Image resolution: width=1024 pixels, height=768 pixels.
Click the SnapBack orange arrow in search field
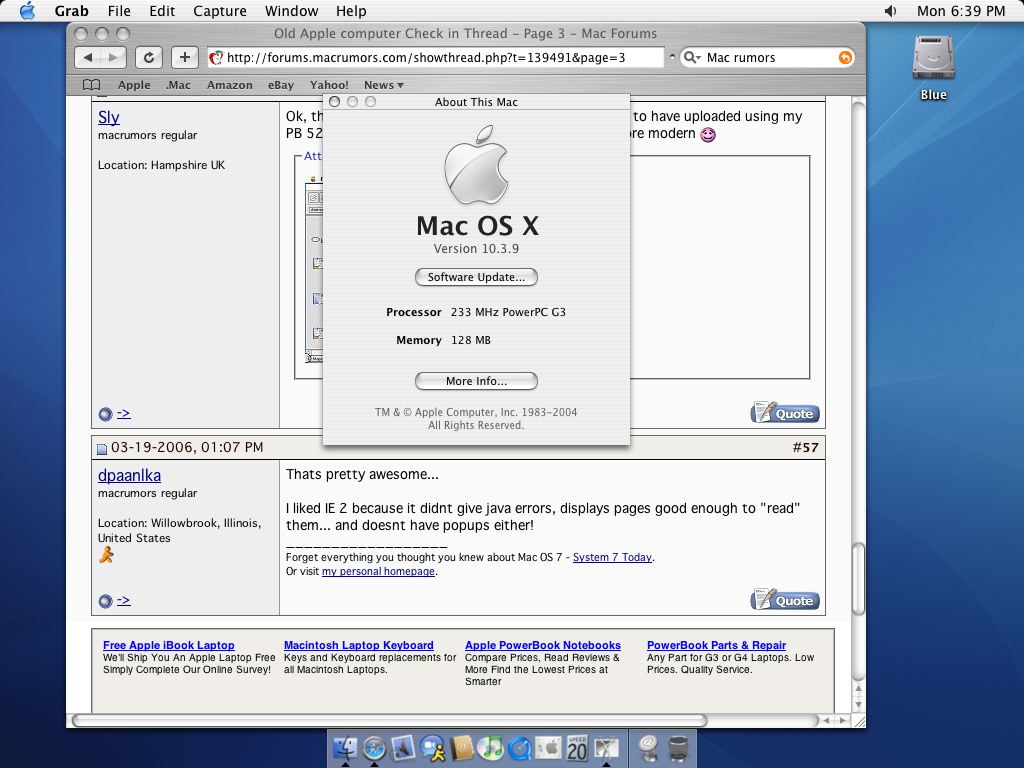click(x=845, y=57)
